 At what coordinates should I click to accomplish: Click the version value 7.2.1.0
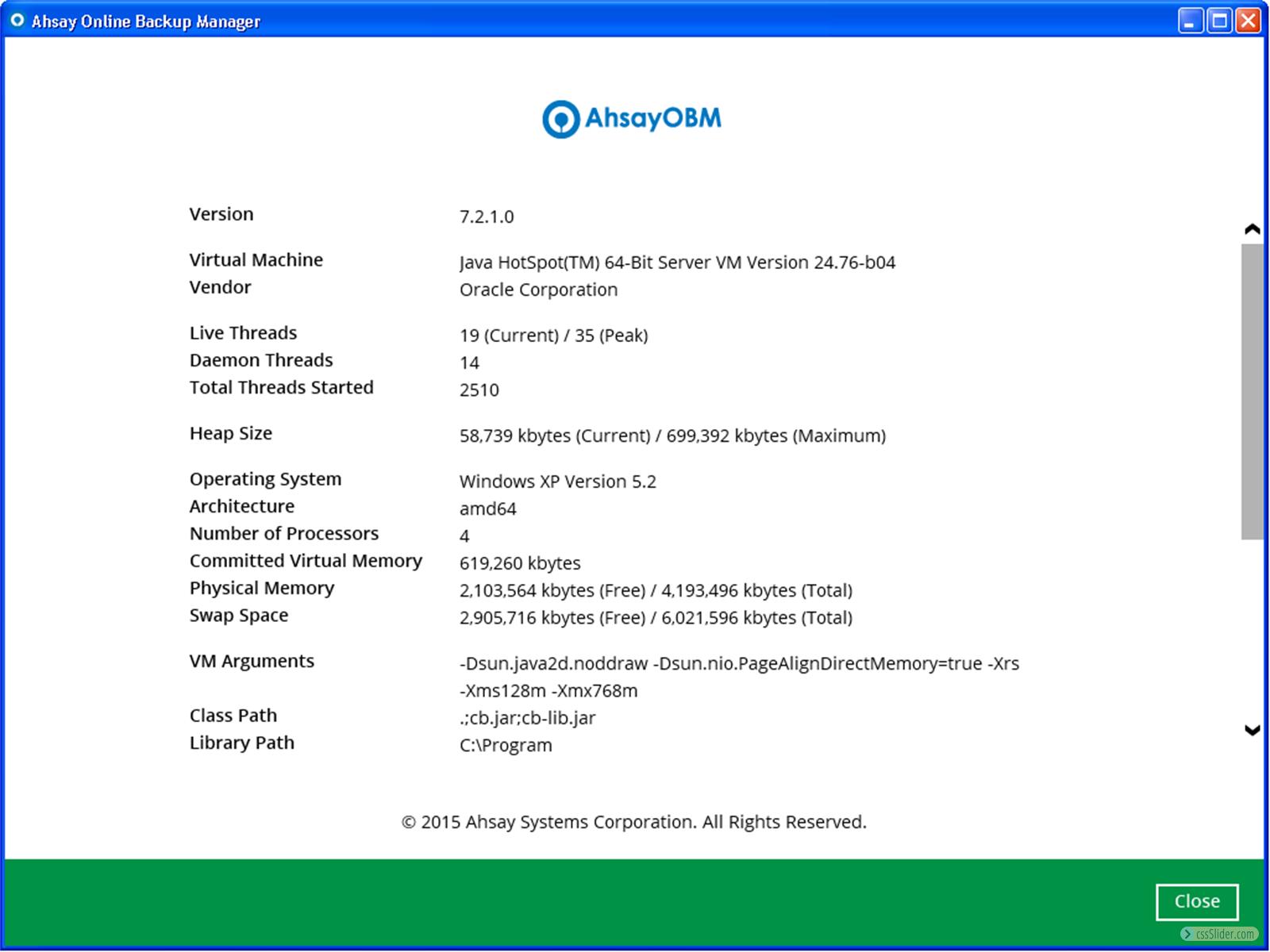click(x=487, y=217)
